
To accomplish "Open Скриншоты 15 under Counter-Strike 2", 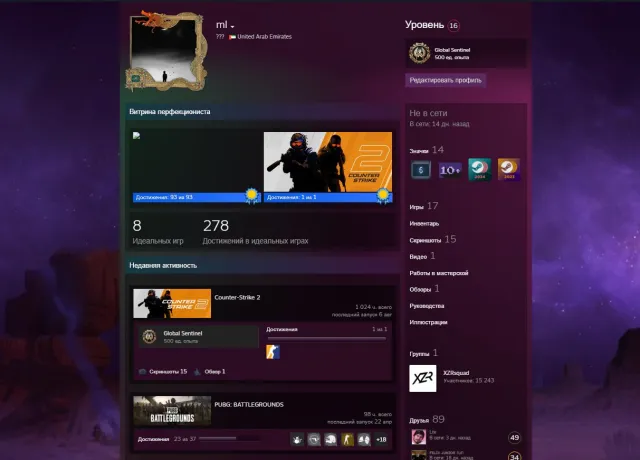I will point(168,371).
